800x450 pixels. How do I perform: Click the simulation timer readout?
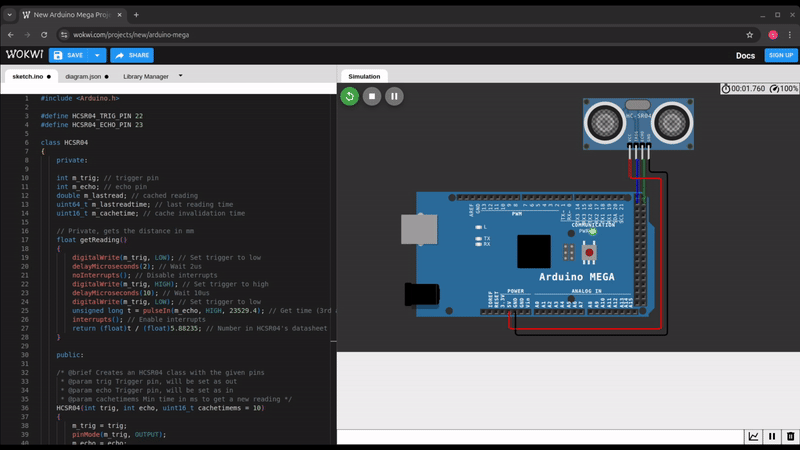(x=743, y=89)
